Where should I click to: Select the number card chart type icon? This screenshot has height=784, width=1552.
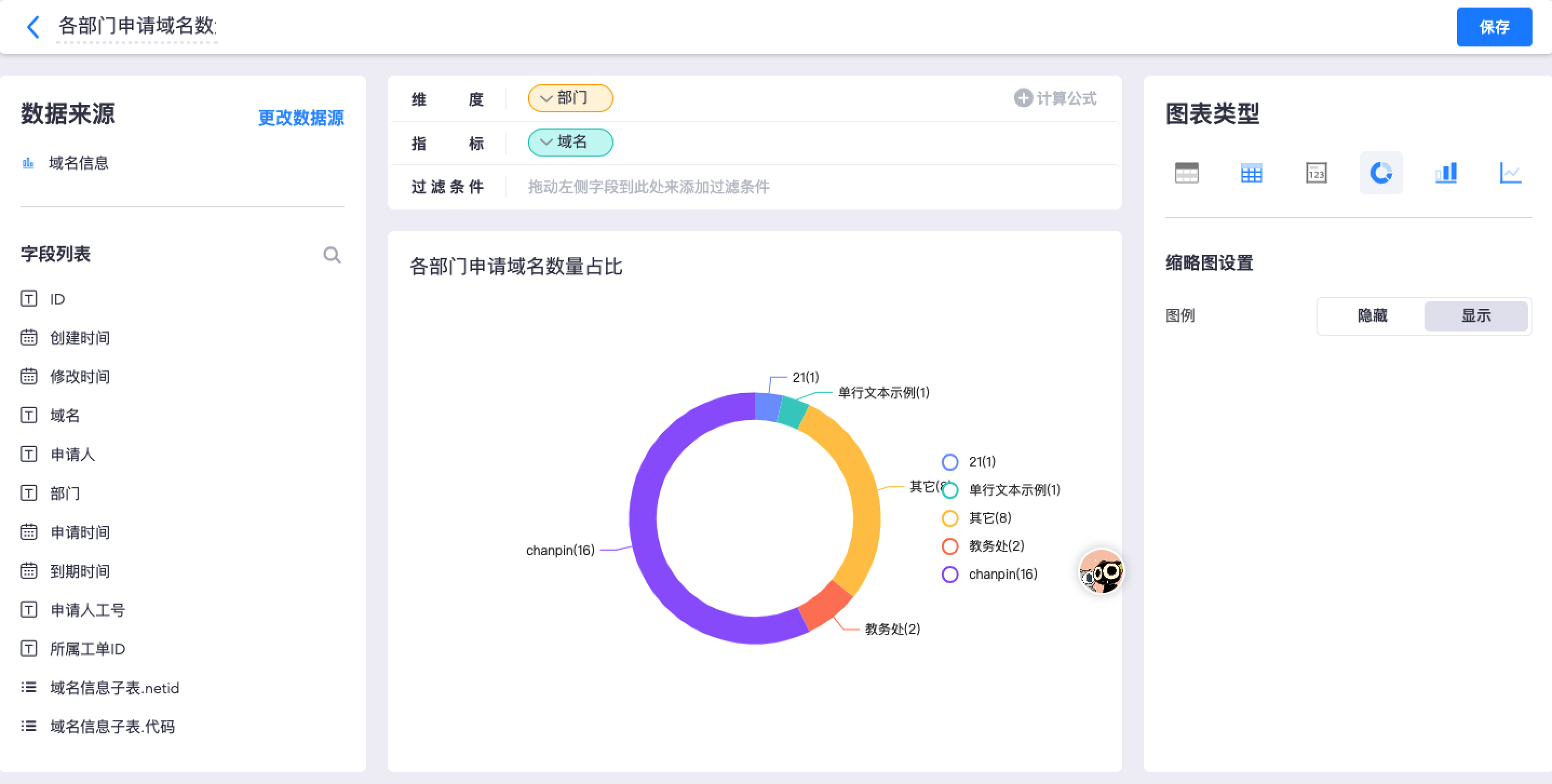point(1316,173)
